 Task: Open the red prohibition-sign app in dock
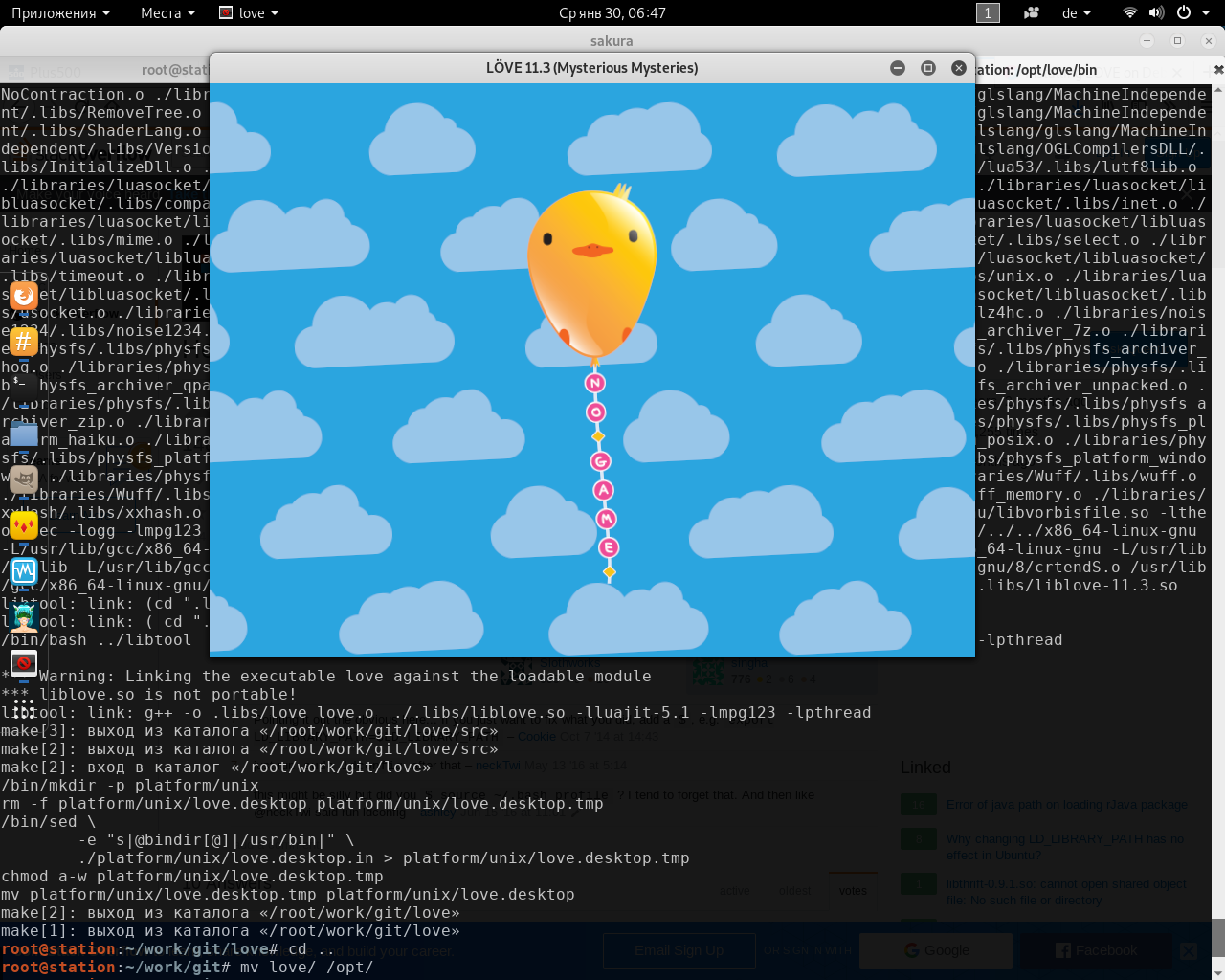(24, 663)
